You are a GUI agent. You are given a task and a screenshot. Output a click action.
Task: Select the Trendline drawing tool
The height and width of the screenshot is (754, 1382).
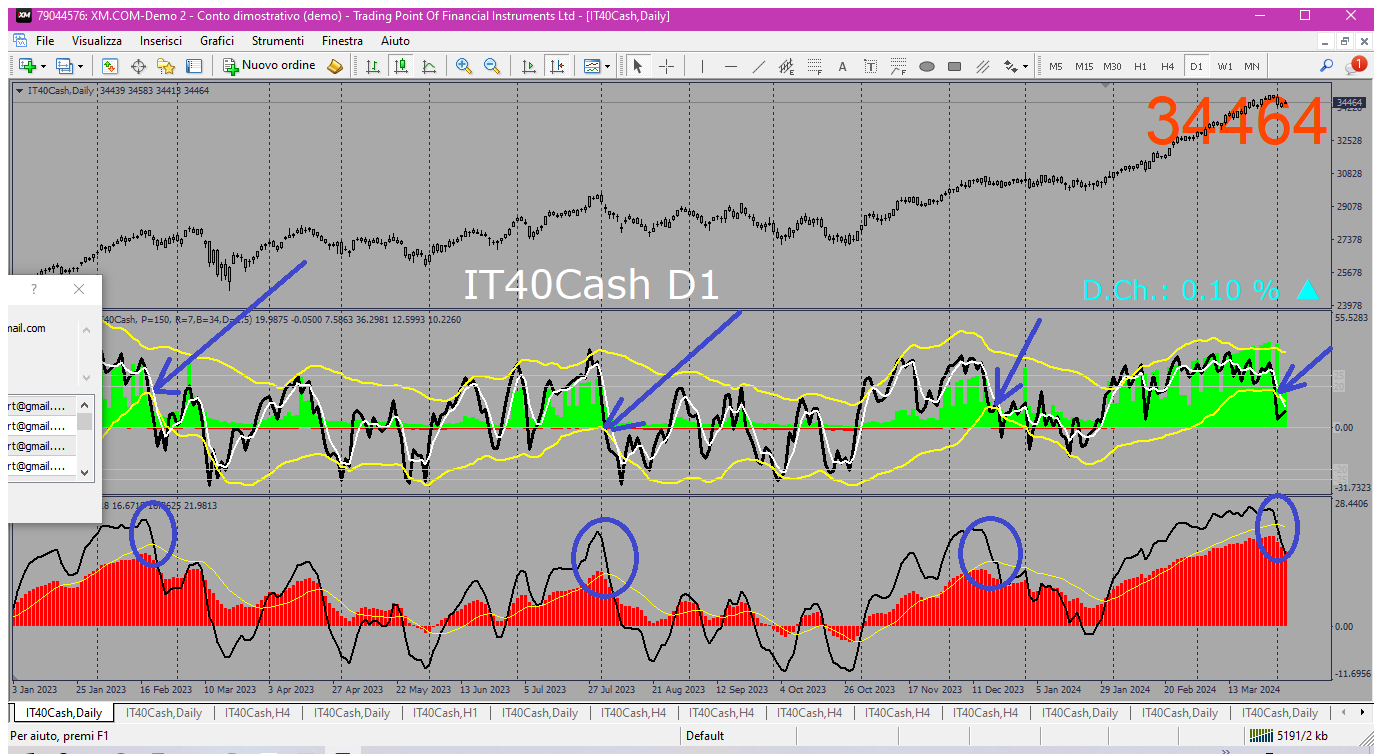(759, 66)
